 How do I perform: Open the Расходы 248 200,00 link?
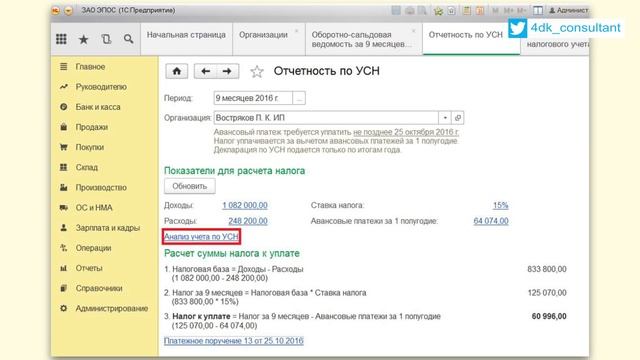tap(248, 221)
